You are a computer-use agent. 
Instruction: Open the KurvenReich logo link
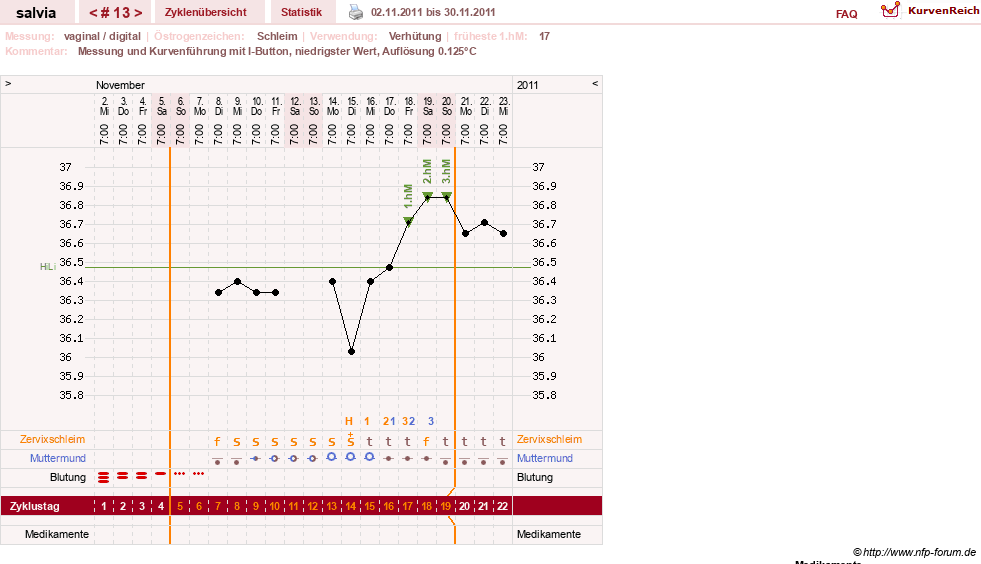[x=930, y=11]
